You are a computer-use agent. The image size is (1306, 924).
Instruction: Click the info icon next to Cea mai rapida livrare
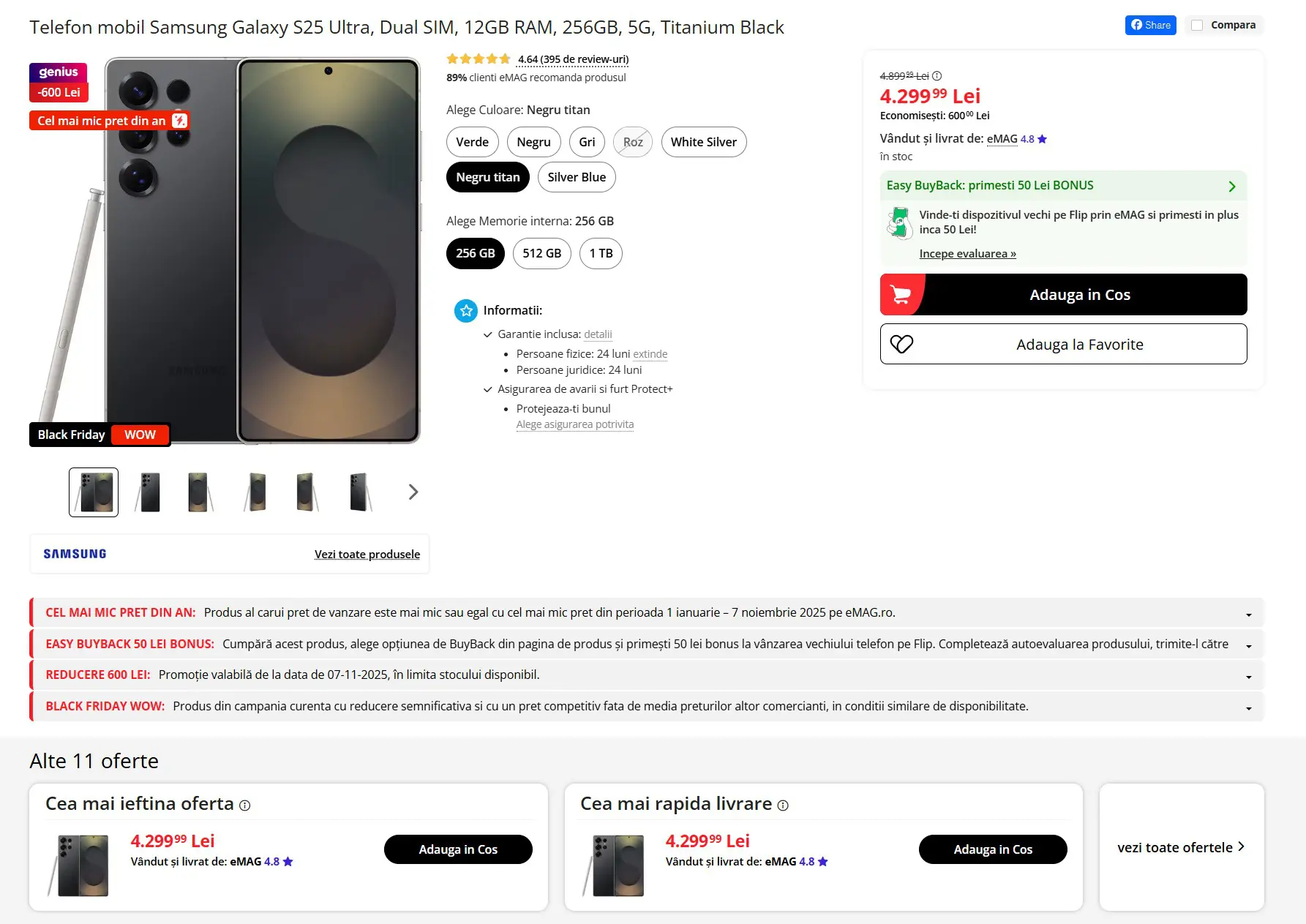coord(783,805)
